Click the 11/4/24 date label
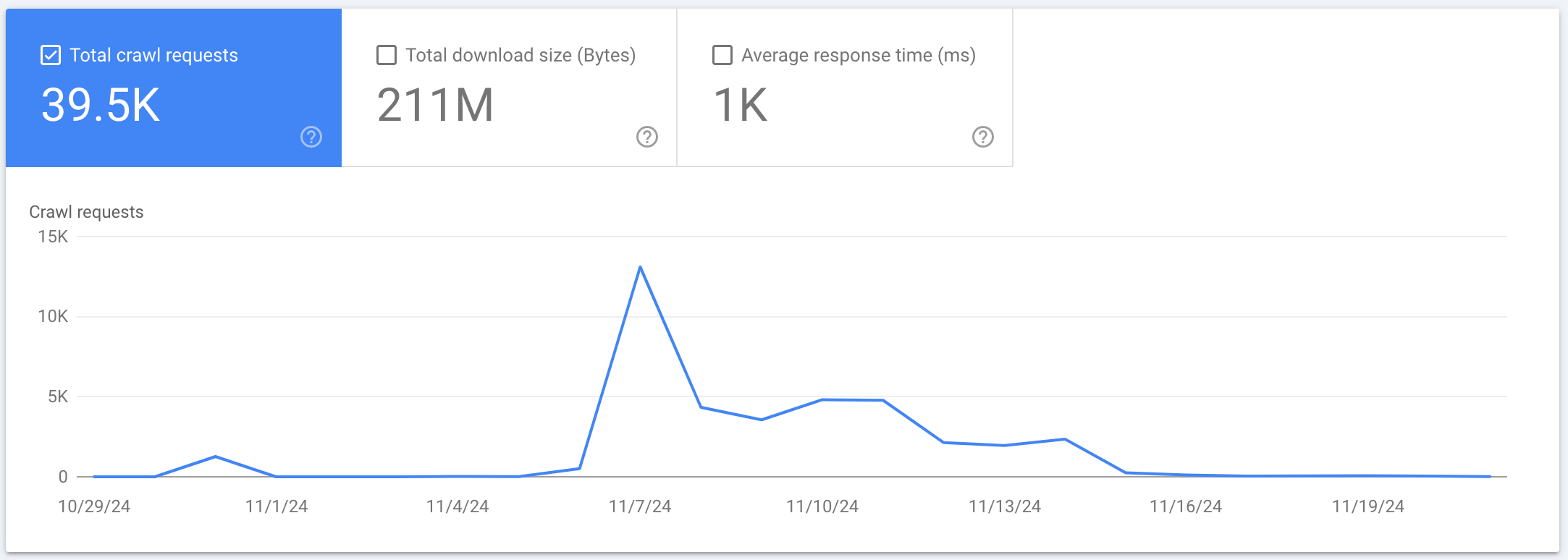Image resolution: width=1568 pixels, height=560 pixels. click(458, 506)
